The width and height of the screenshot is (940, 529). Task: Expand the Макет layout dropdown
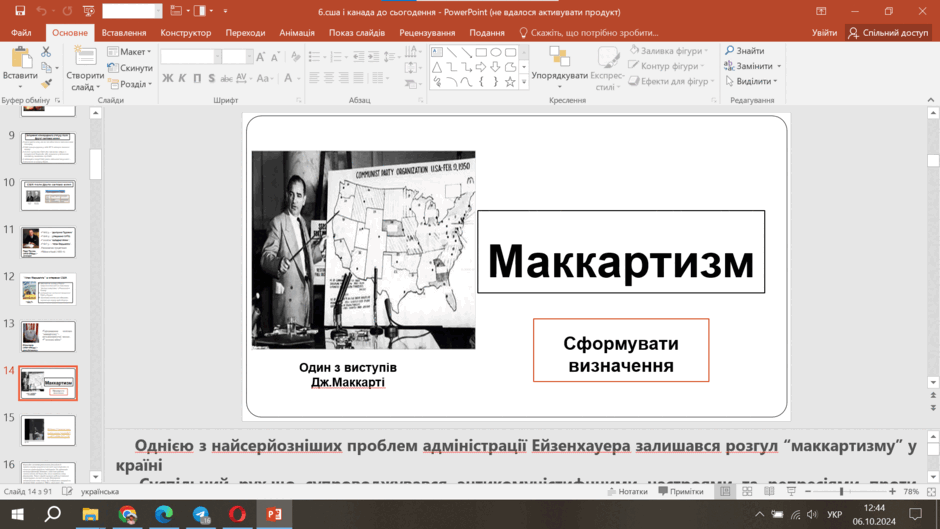click(130, 52)
